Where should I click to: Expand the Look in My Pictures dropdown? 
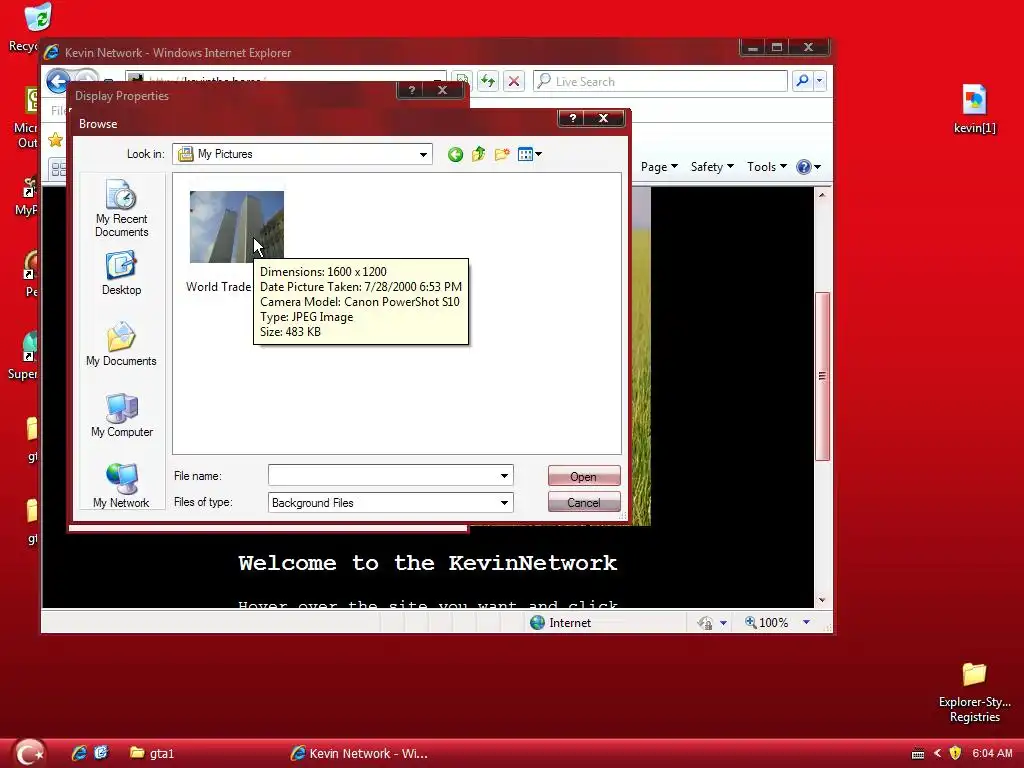click(x=423, y=155)
